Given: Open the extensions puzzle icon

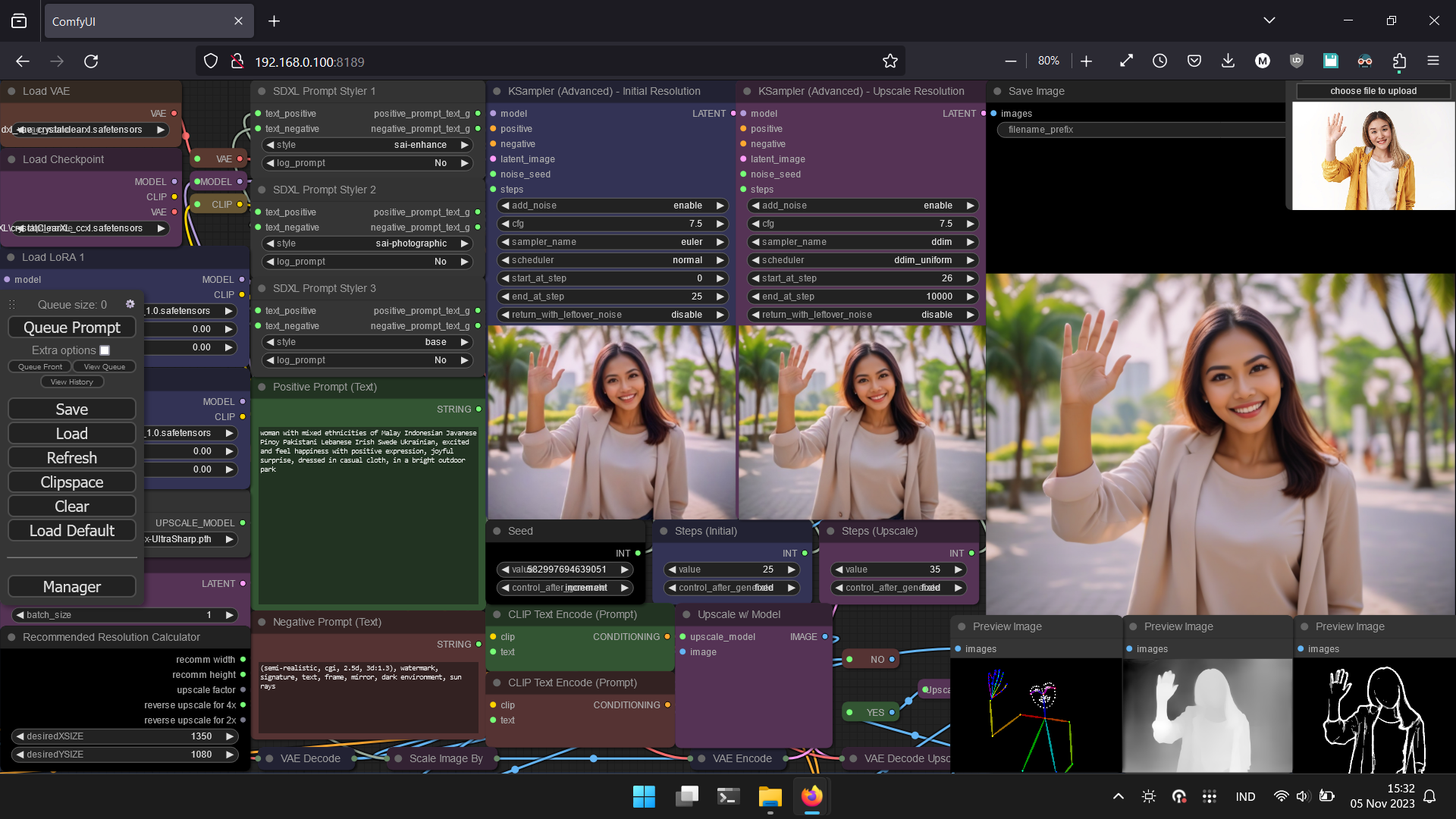Looking at the screenshot, I should tap(1399, 61).
